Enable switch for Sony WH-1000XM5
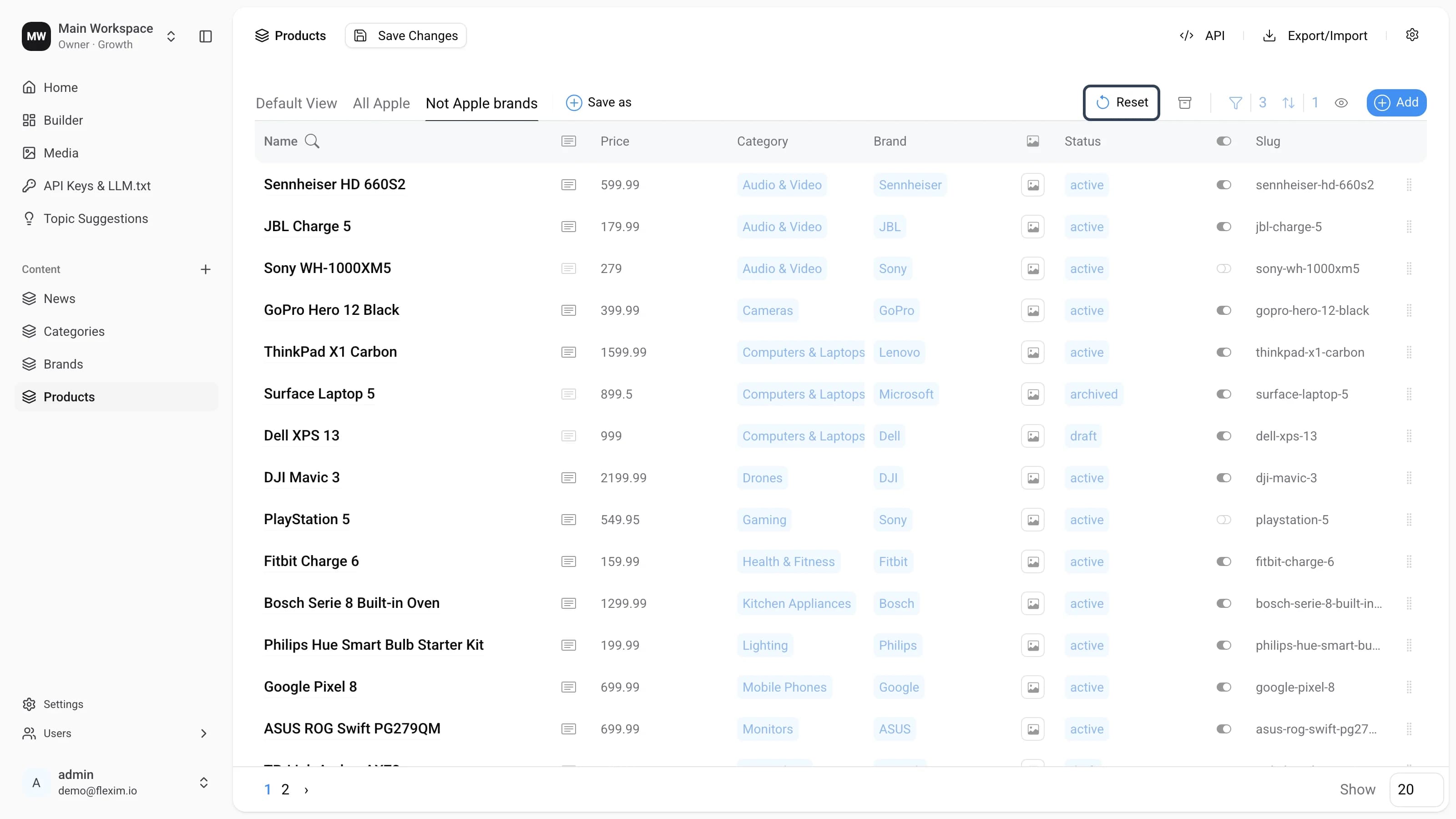 coord(1223,268)
